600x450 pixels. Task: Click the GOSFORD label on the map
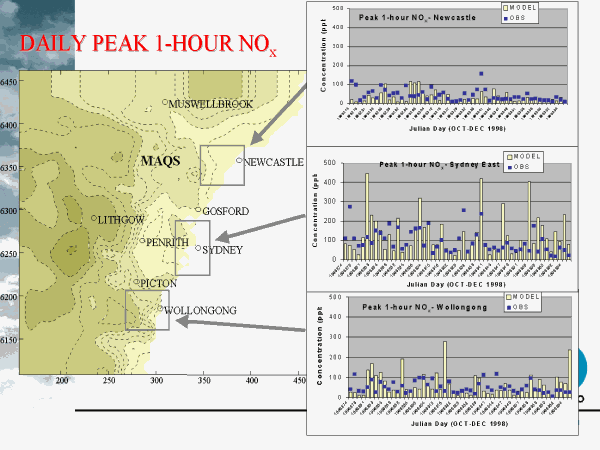226,211
